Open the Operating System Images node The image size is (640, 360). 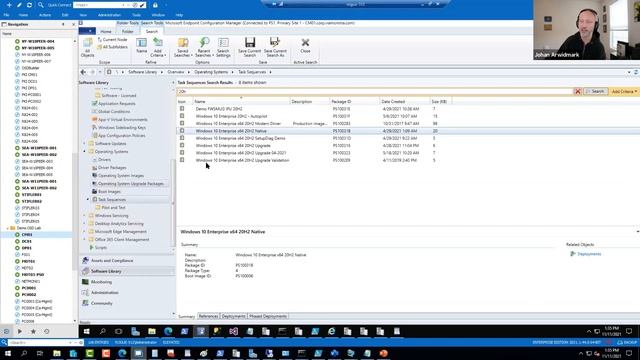[x=121, y=176]
